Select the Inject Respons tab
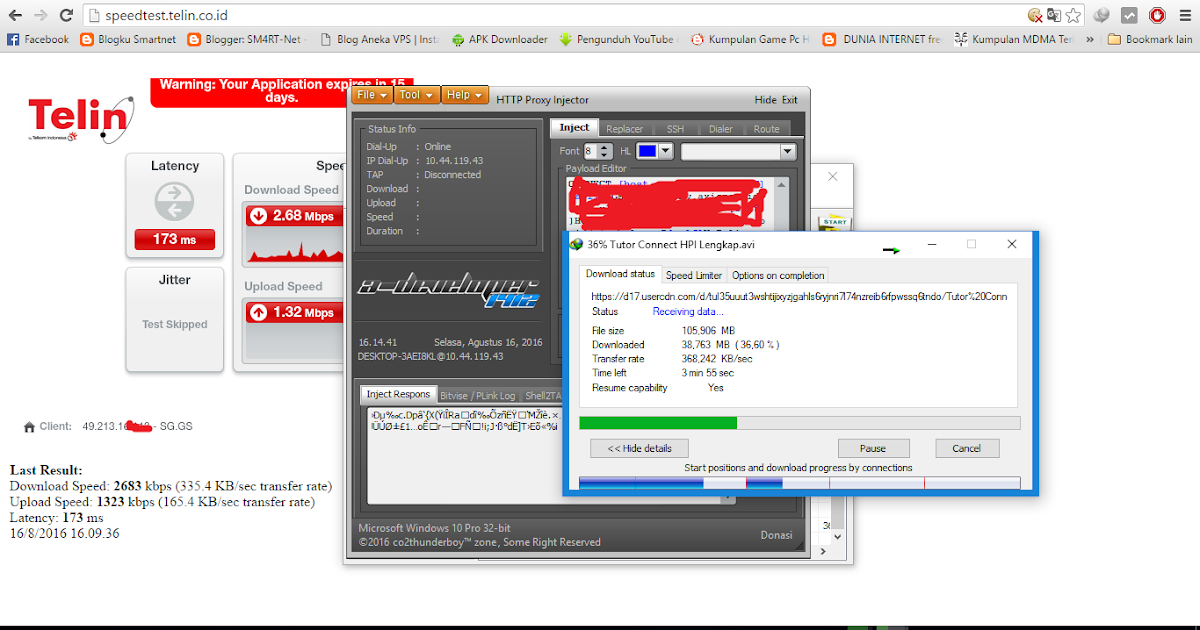 (398, 394)
